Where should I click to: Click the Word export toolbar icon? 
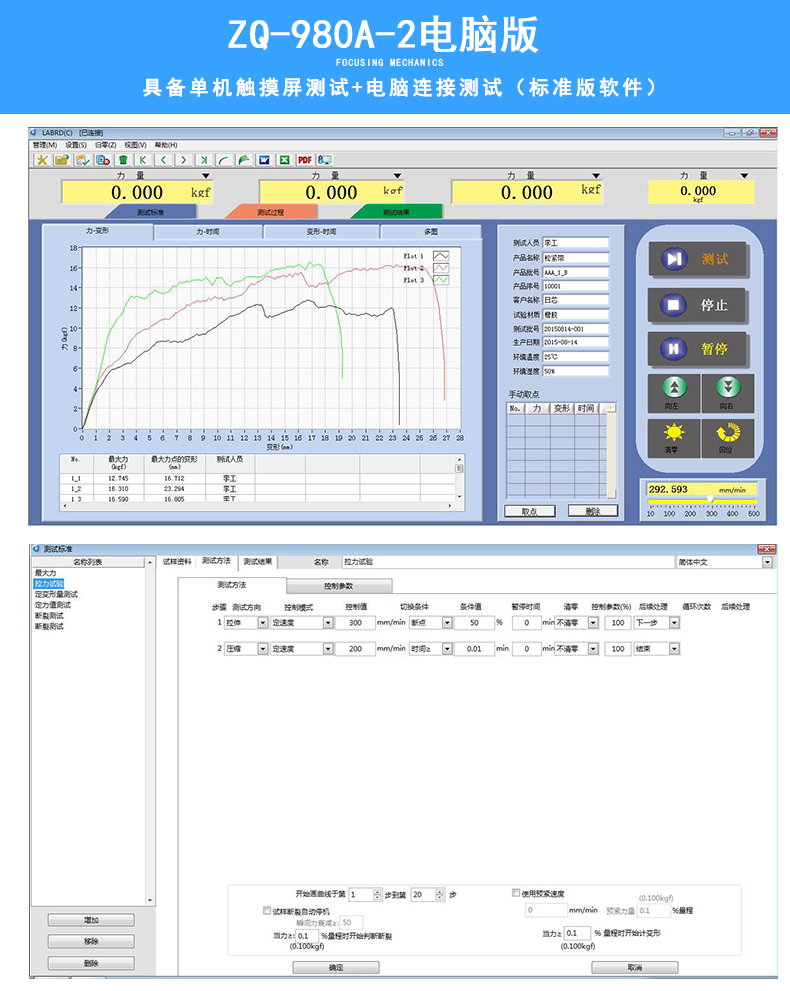point(264,159)
